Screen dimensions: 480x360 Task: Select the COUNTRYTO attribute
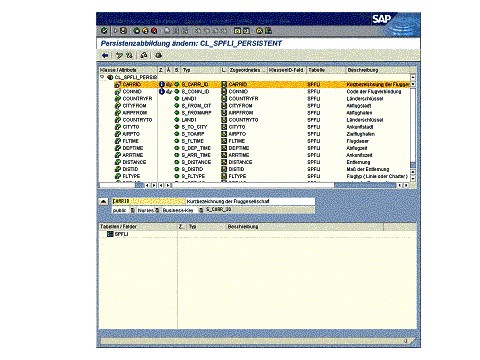(137, 120)
